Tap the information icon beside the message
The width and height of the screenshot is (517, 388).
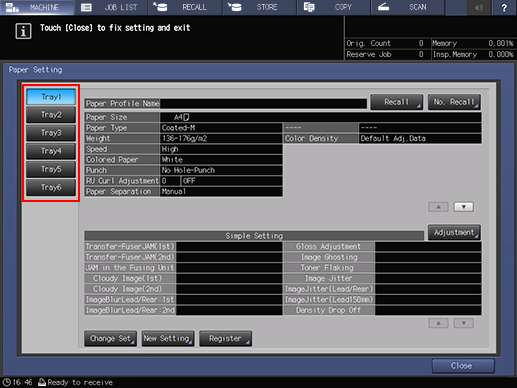pyautogui.click(x=23, y=31)
